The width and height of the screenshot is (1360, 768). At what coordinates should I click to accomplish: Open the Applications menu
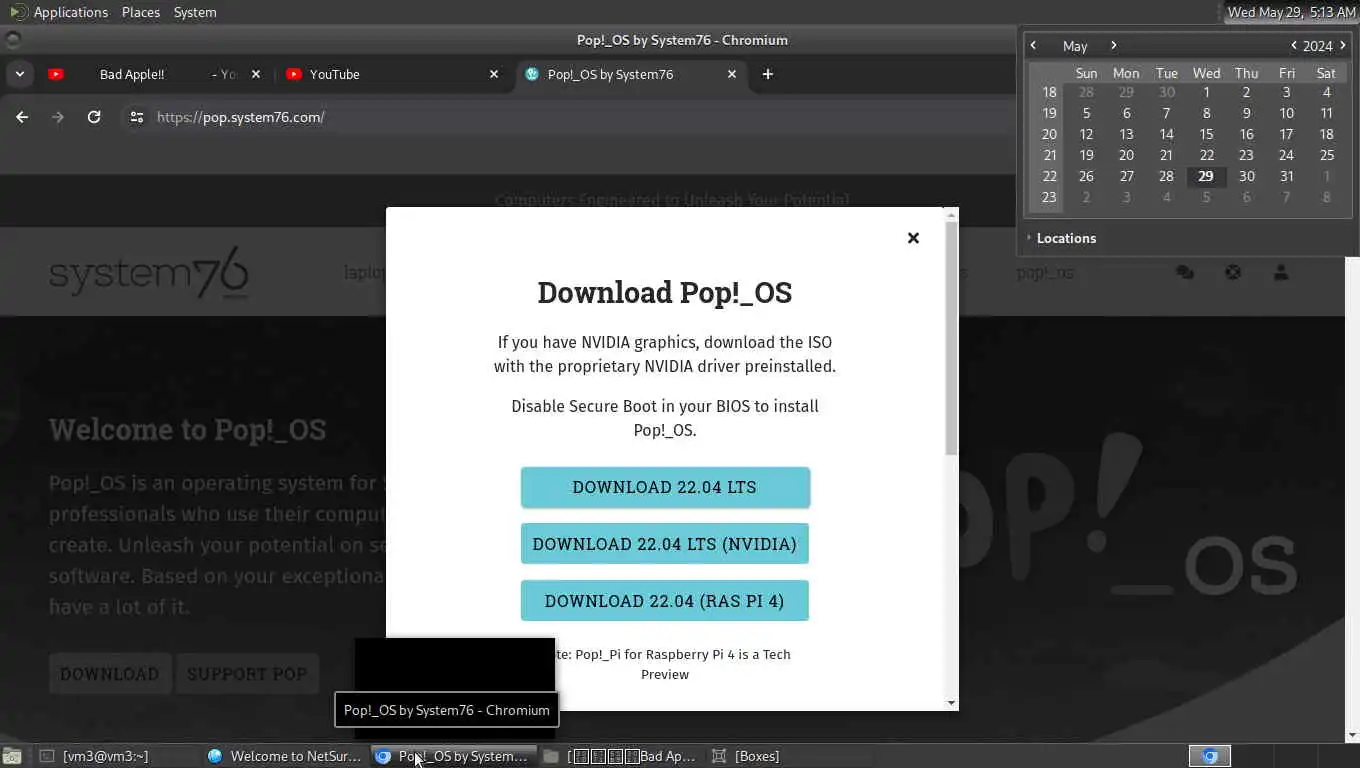[x=70, y=12]
